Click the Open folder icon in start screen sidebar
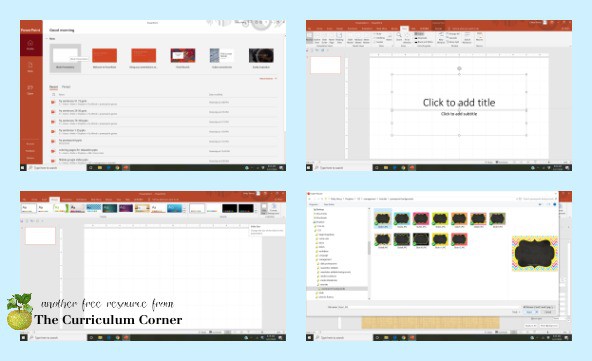This screenshot has width=592, height=361. click(x=30, y=89)
